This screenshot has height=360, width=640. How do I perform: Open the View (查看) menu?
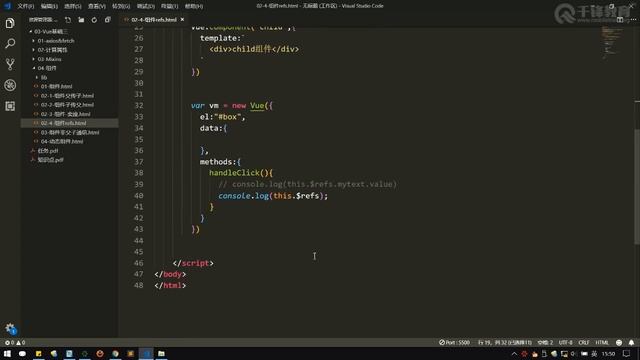coord(97,6)
